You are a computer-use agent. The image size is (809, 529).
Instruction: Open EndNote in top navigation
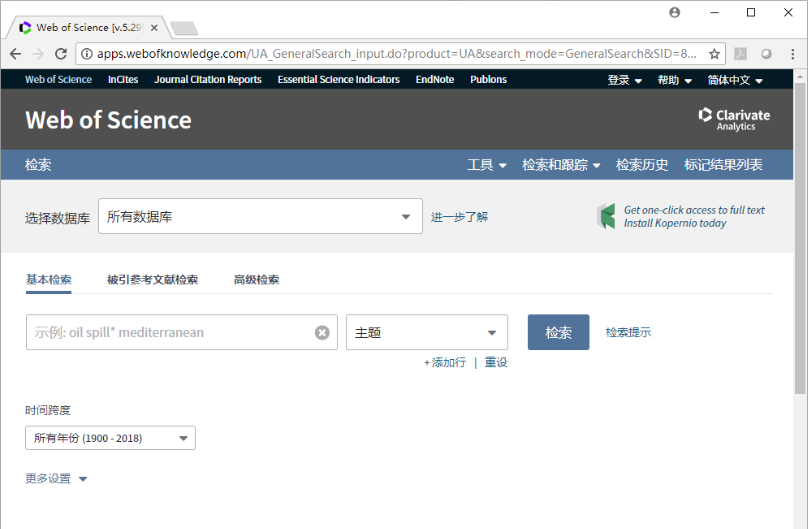435,79
